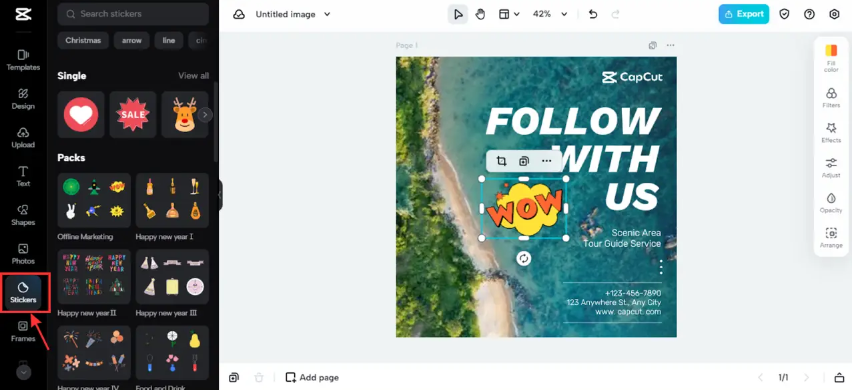Open the Text panel
Image resolution: width=852 pixels, height=390 pixels.
(x=23, y=177)
